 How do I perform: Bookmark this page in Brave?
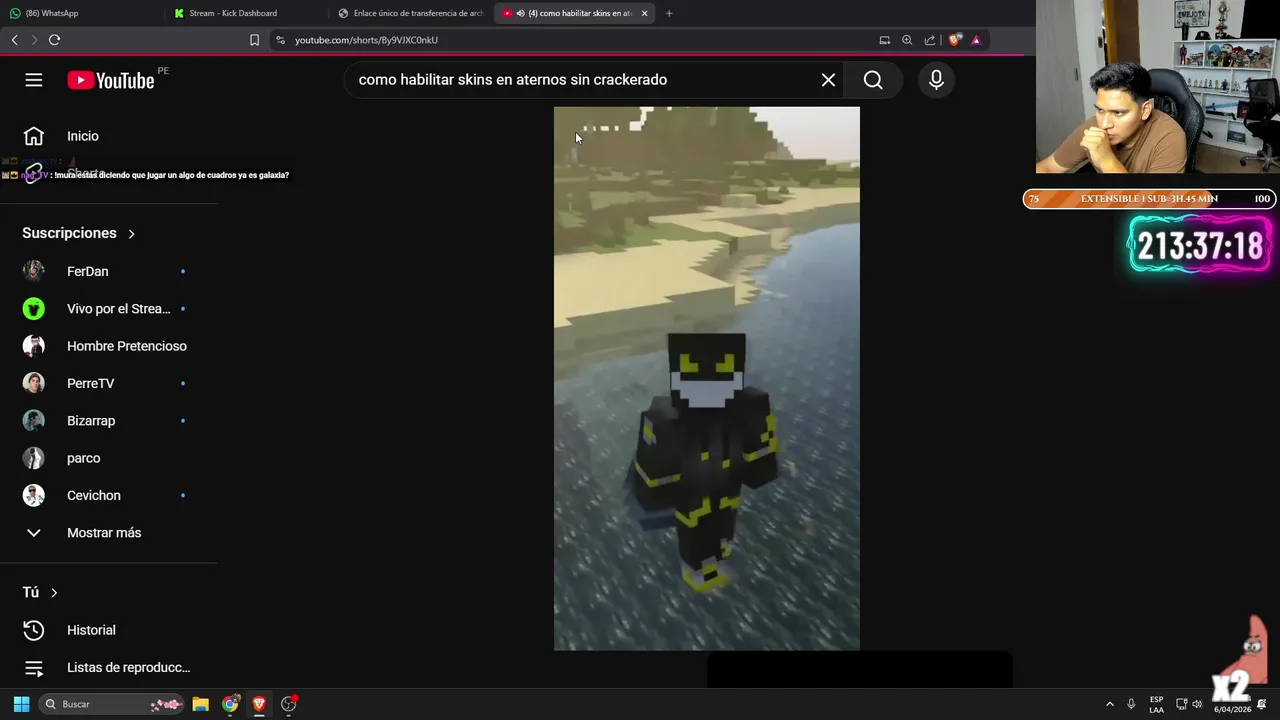(x=254, y=40)
